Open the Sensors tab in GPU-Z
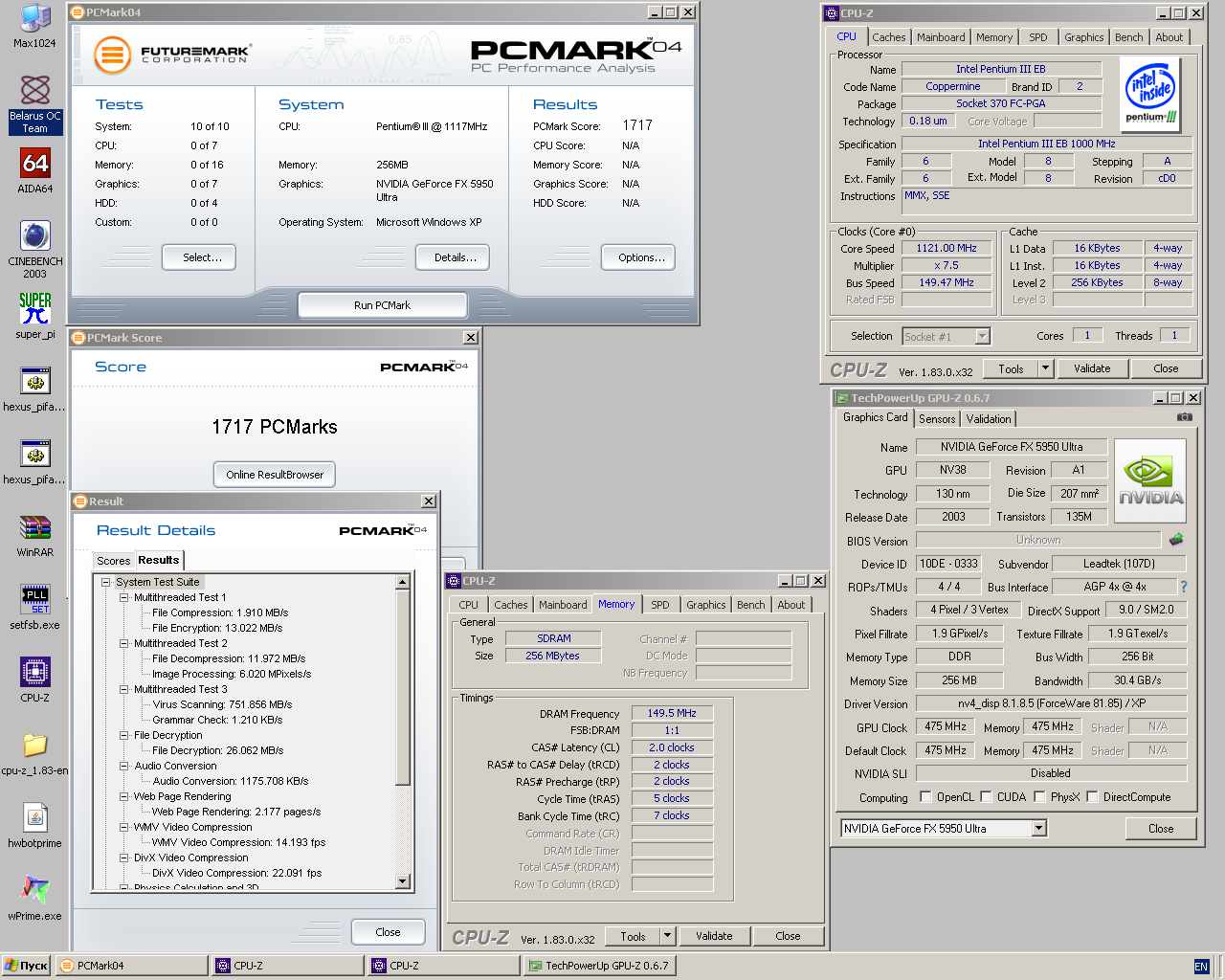The width and height of the screenshot is (1225, 980). [937, 419]
